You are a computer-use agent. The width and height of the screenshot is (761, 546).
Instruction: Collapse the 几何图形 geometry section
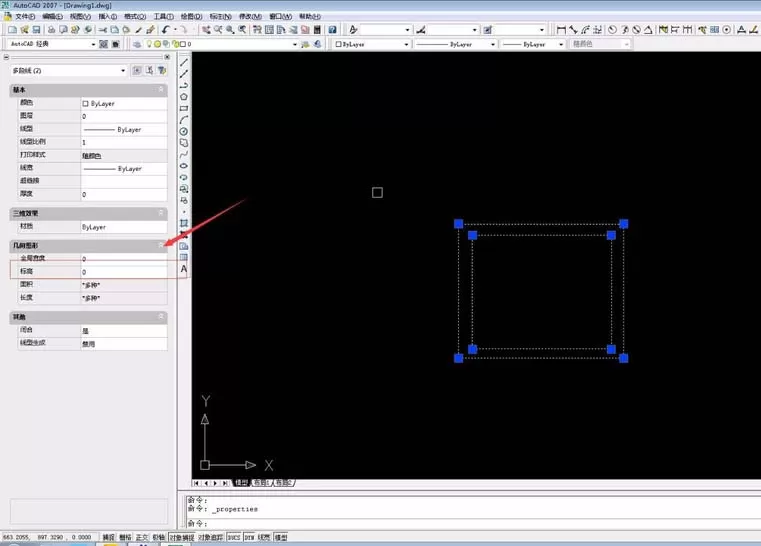click(x=161, y=246)
